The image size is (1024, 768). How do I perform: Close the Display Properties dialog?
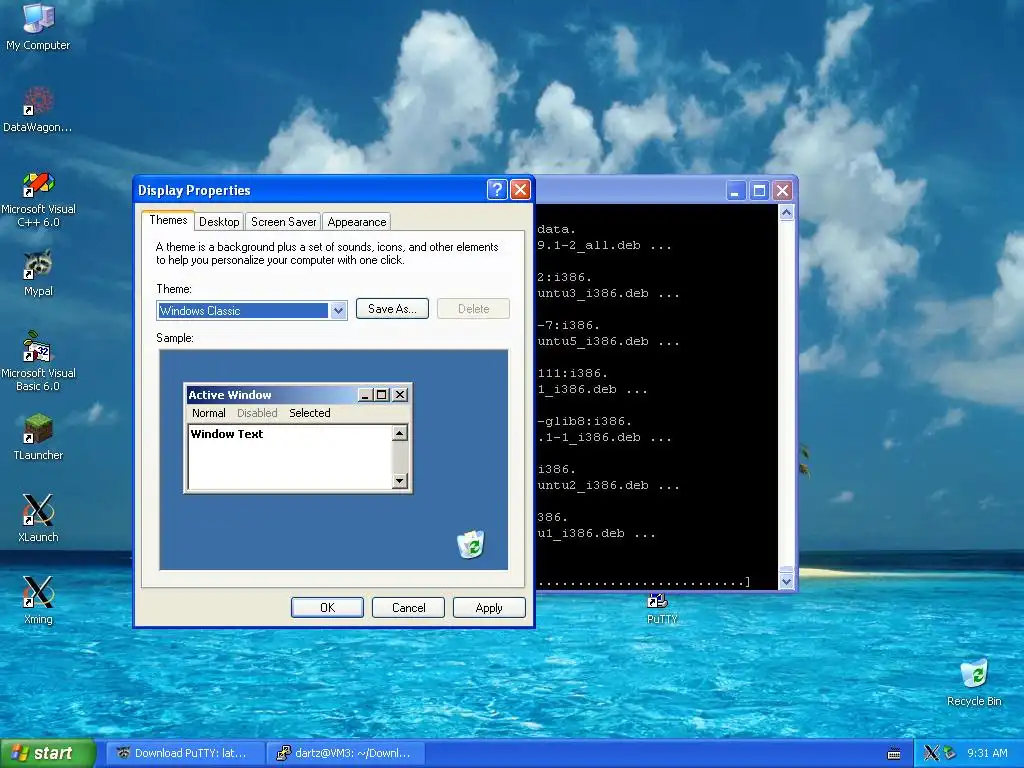pos(520,190)
